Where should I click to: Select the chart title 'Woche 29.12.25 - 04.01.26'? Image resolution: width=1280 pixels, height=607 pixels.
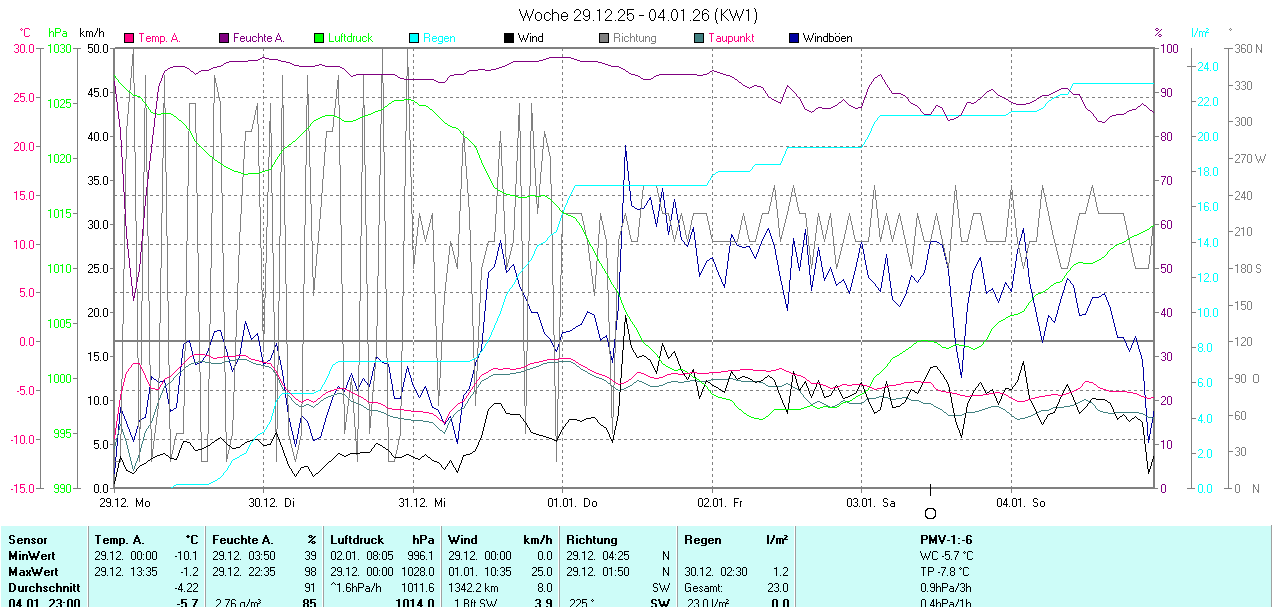(x=638, y=15)
